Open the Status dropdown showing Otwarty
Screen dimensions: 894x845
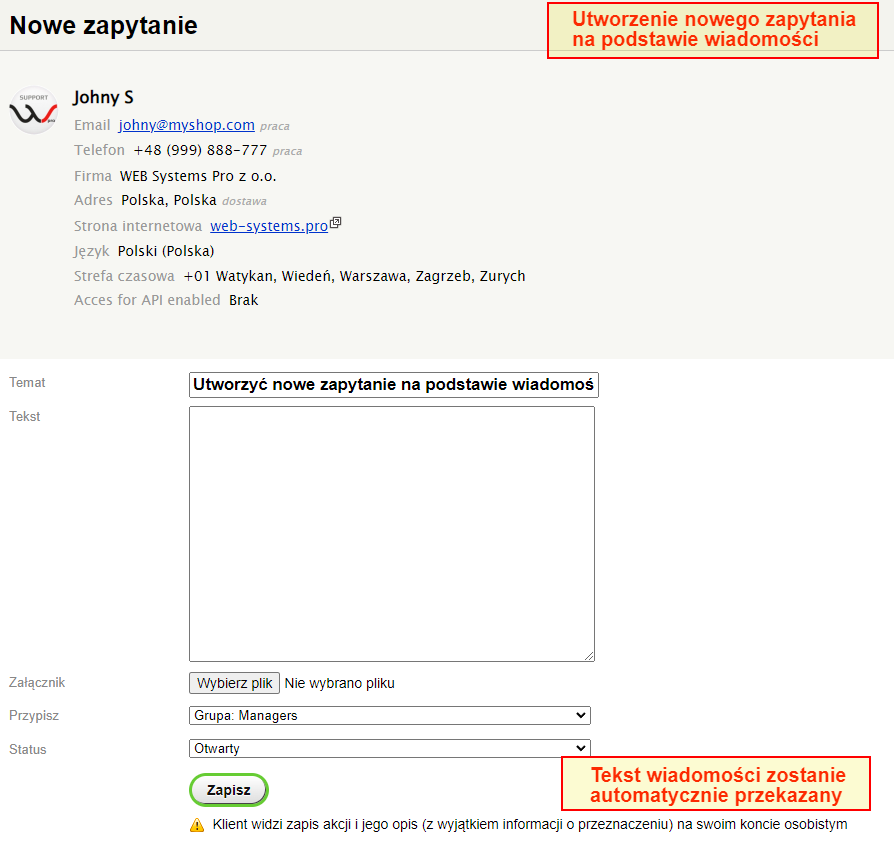389,748
